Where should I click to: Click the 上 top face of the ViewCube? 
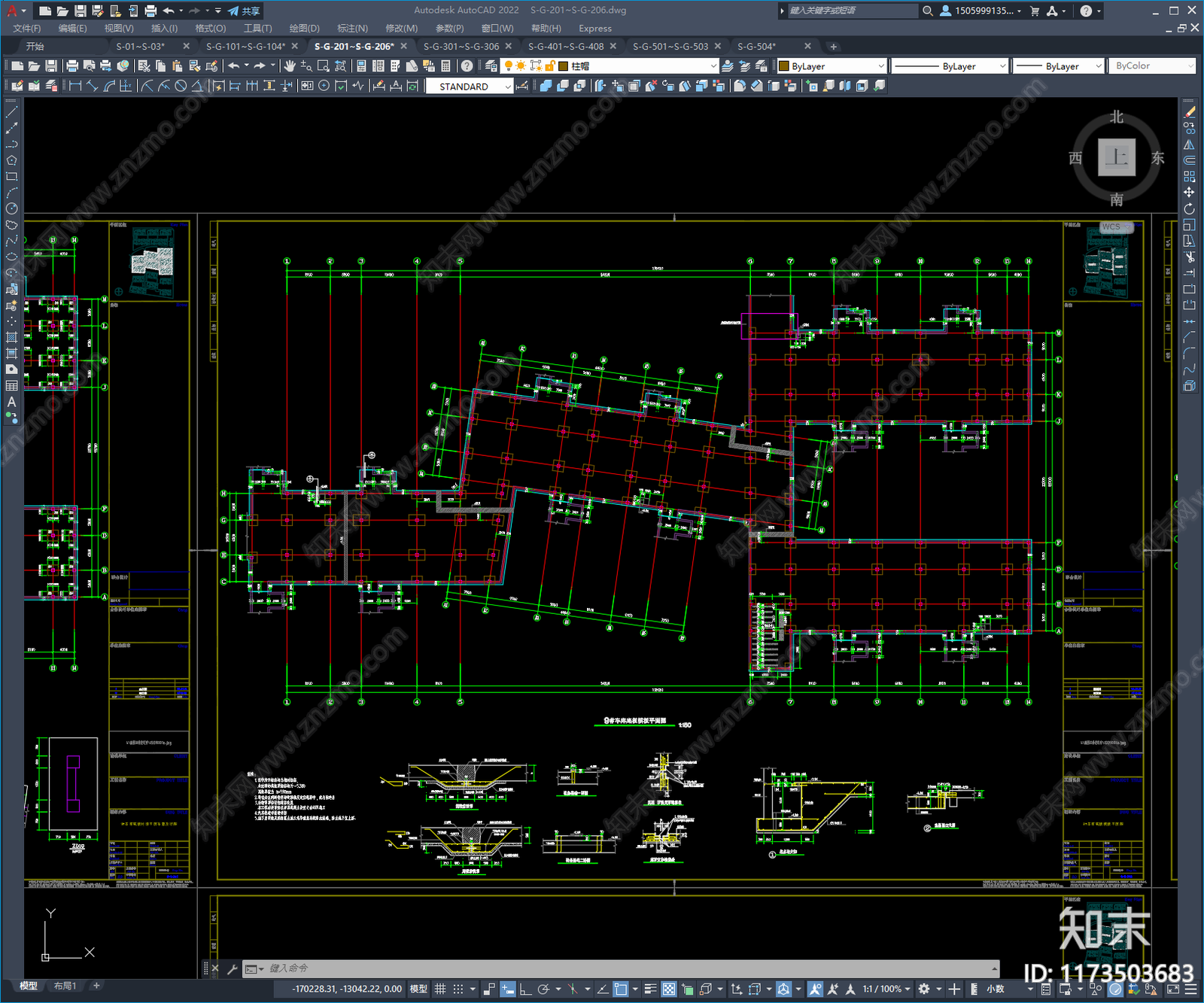(1117, 157)
